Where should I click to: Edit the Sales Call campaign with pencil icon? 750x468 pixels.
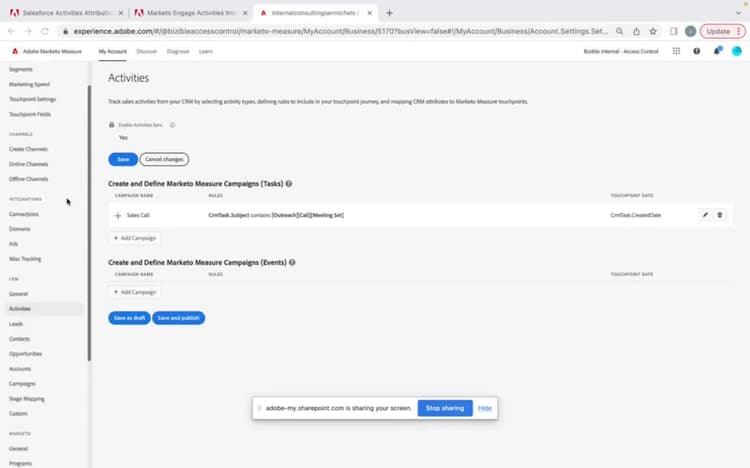coord(705,215)
